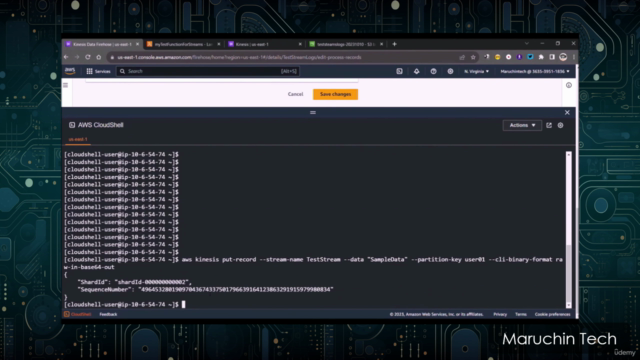Reload the current page
The height and width of the screenshot is (360, 640).
point(88,57)
